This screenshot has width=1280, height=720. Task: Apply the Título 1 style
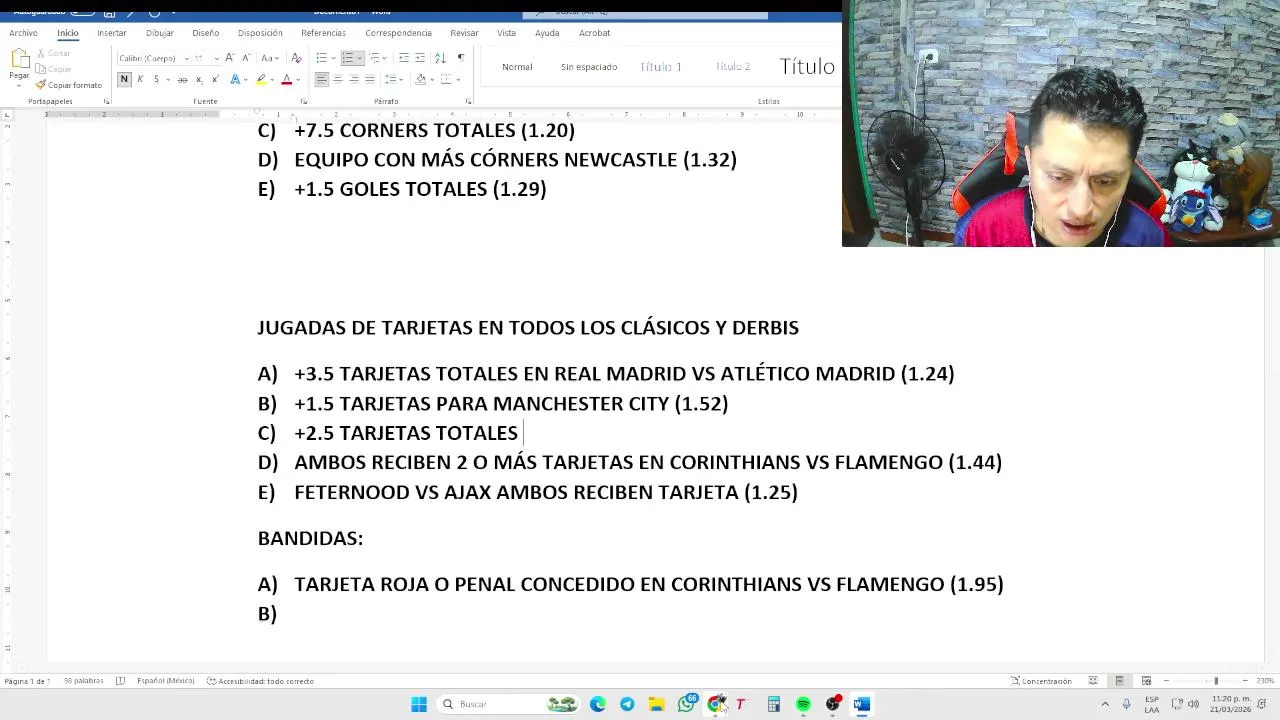(x=661, y=67)
